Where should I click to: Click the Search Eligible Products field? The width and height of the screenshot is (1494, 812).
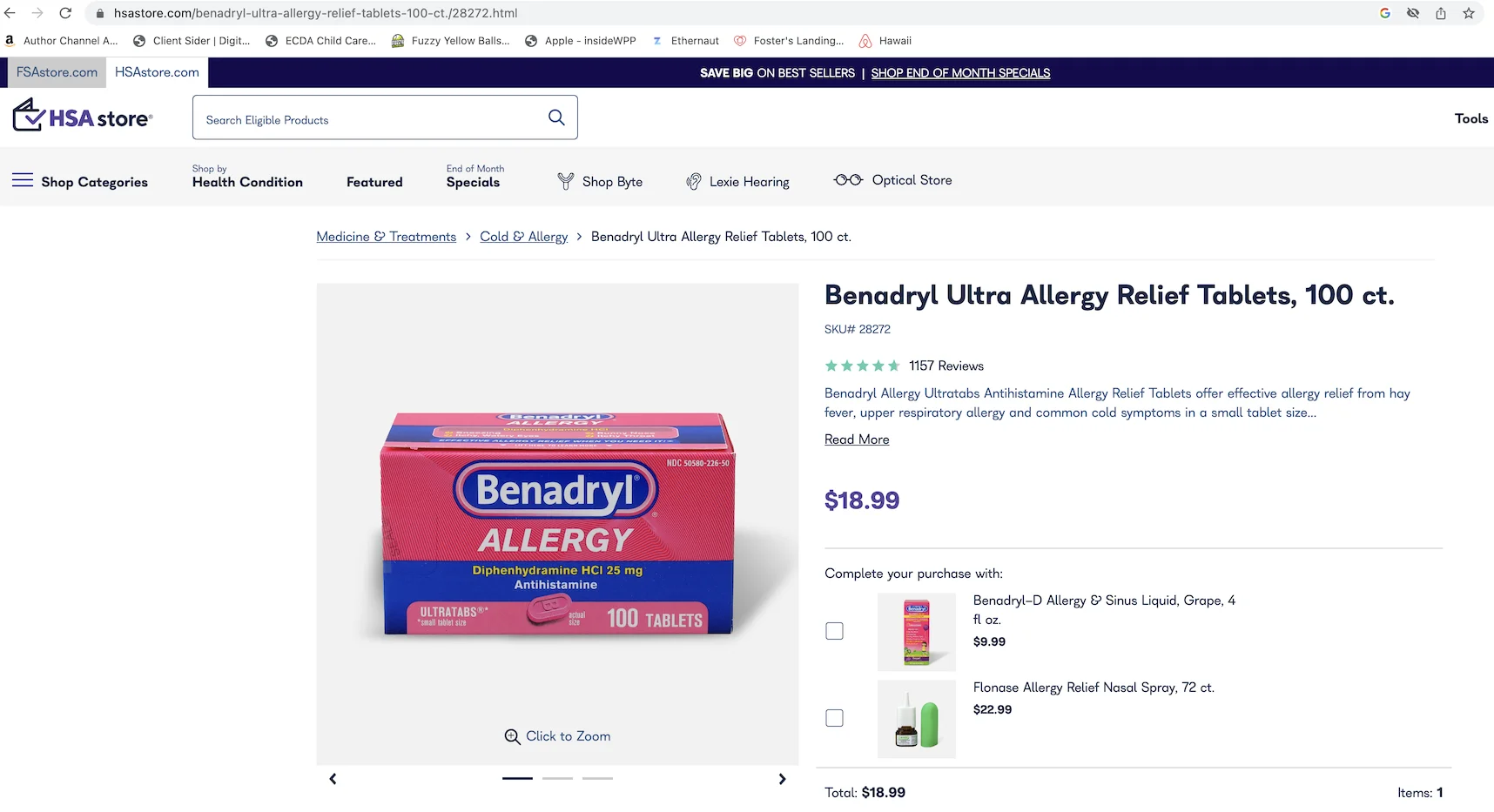(370, 119)
